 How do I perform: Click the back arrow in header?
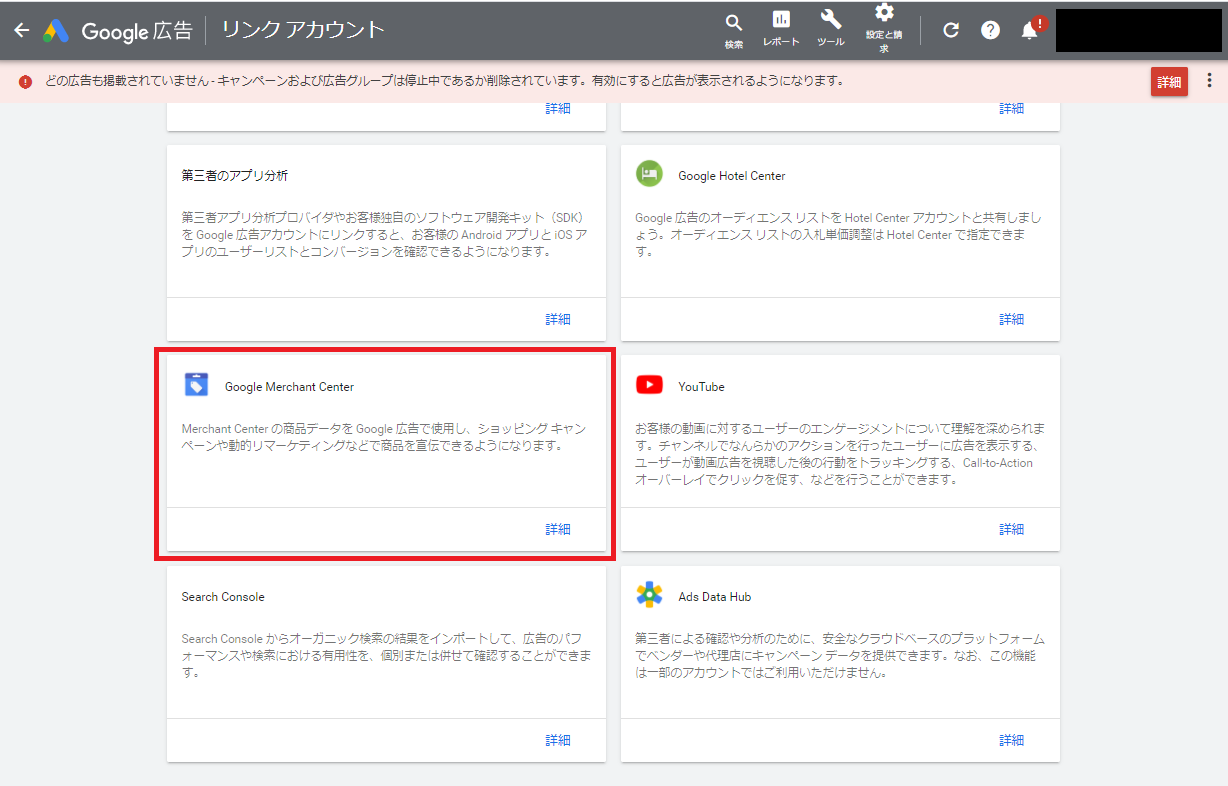pyautogui.click(x=22, y=30)
